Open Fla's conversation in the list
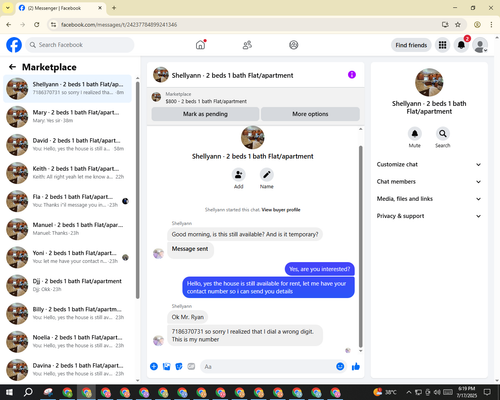Image resolution: width=500 pixels, height=400 pixels. coord(68,201)
